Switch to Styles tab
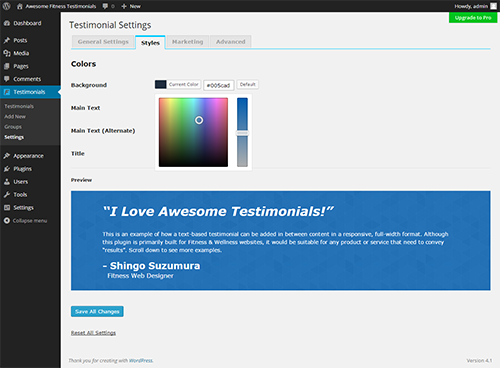This screenshot has width=500, height=368. tap(150, 43)
